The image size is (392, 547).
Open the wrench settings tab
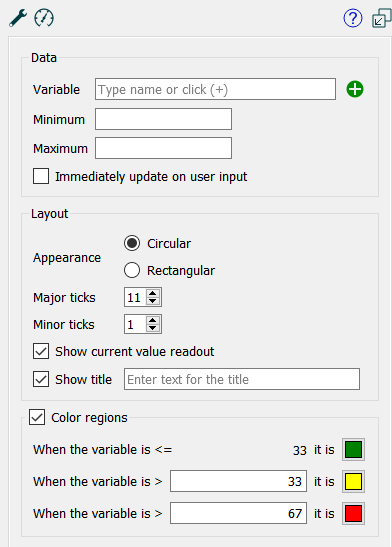(x=18, y=18)
